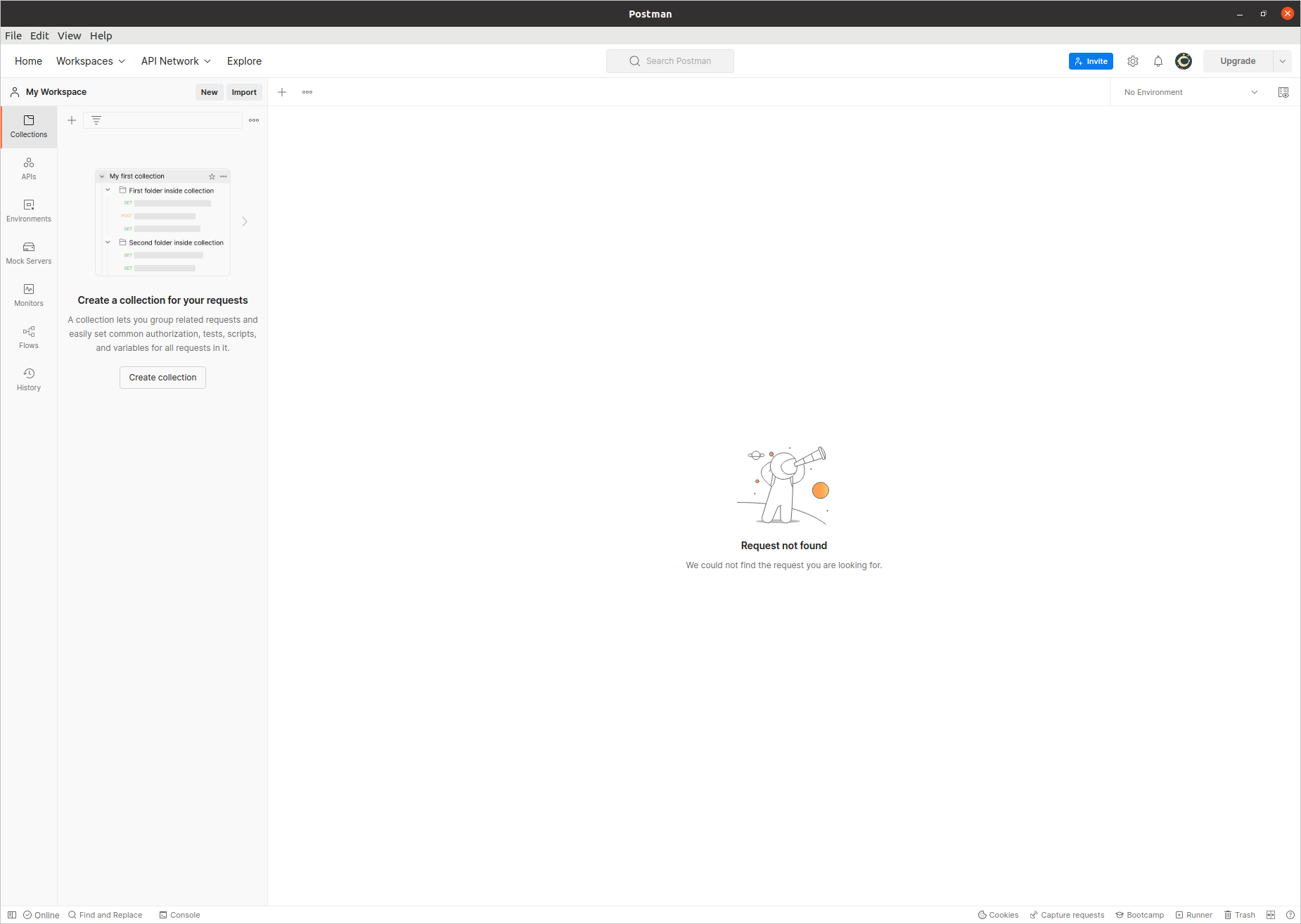Open the View menu

point(69,36)
